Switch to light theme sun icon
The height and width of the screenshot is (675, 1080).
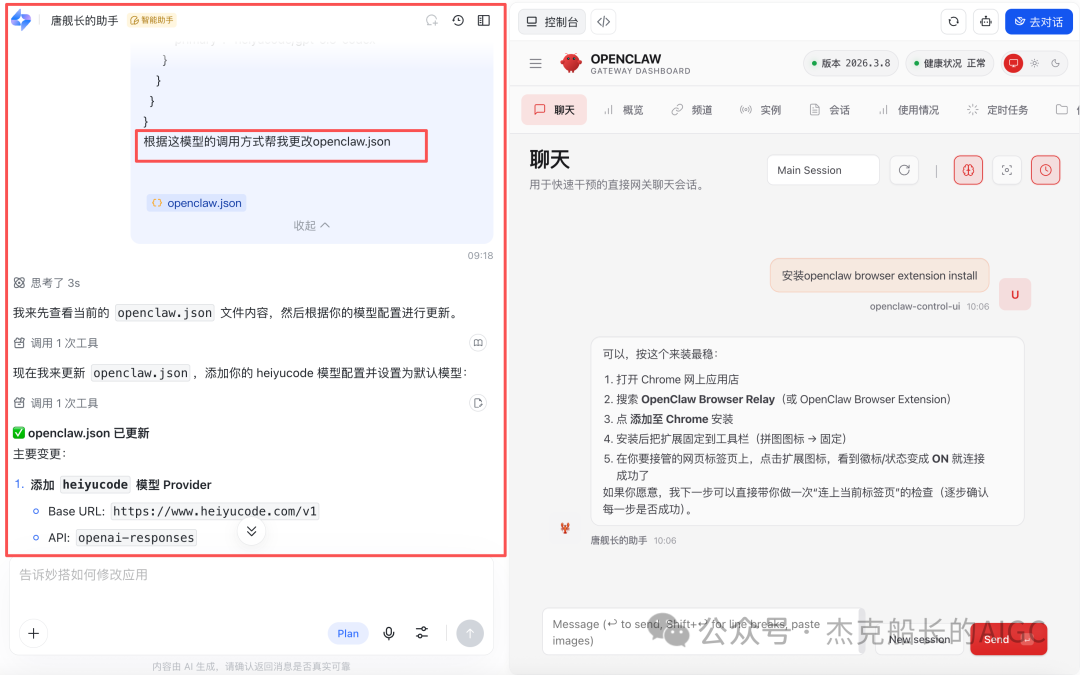point(1035,63)
